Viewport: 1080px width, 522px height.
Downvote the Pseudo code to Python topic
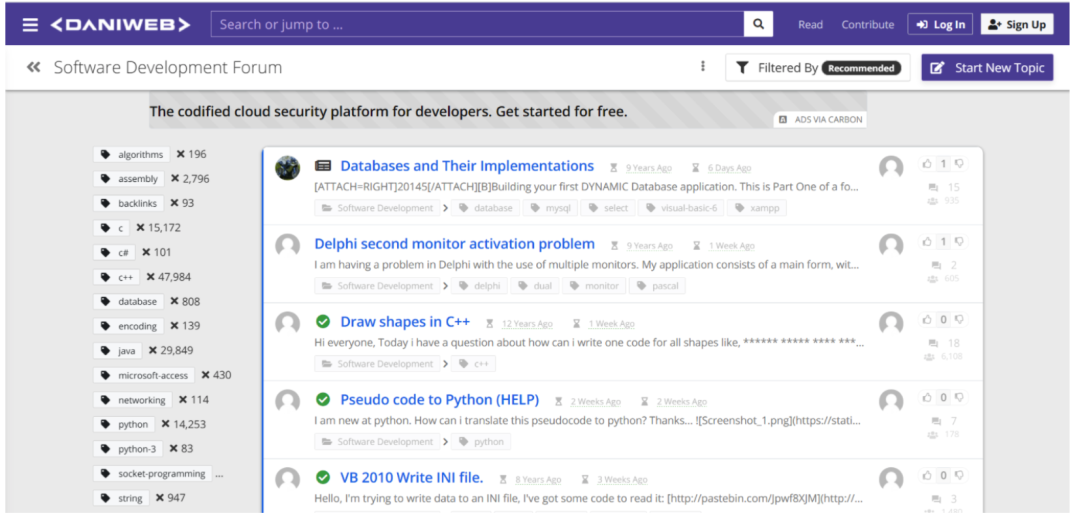959,397
